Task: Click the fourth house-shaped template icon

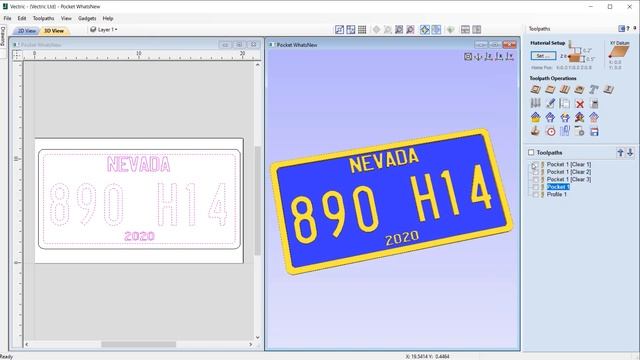Action: (x=579, y=118)
